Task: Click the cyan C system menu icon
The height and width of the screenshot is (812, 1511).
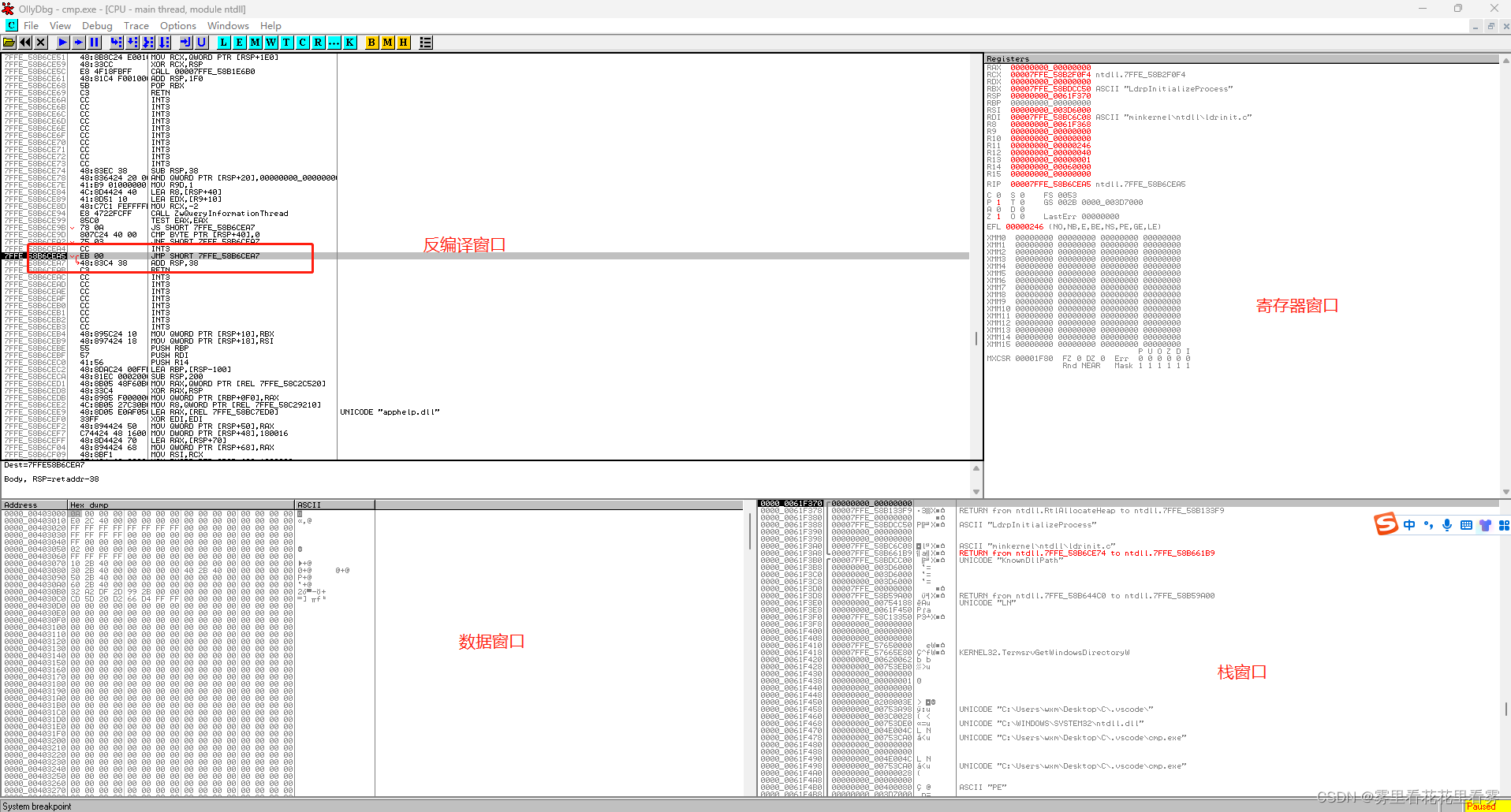Action: point(11,25)
